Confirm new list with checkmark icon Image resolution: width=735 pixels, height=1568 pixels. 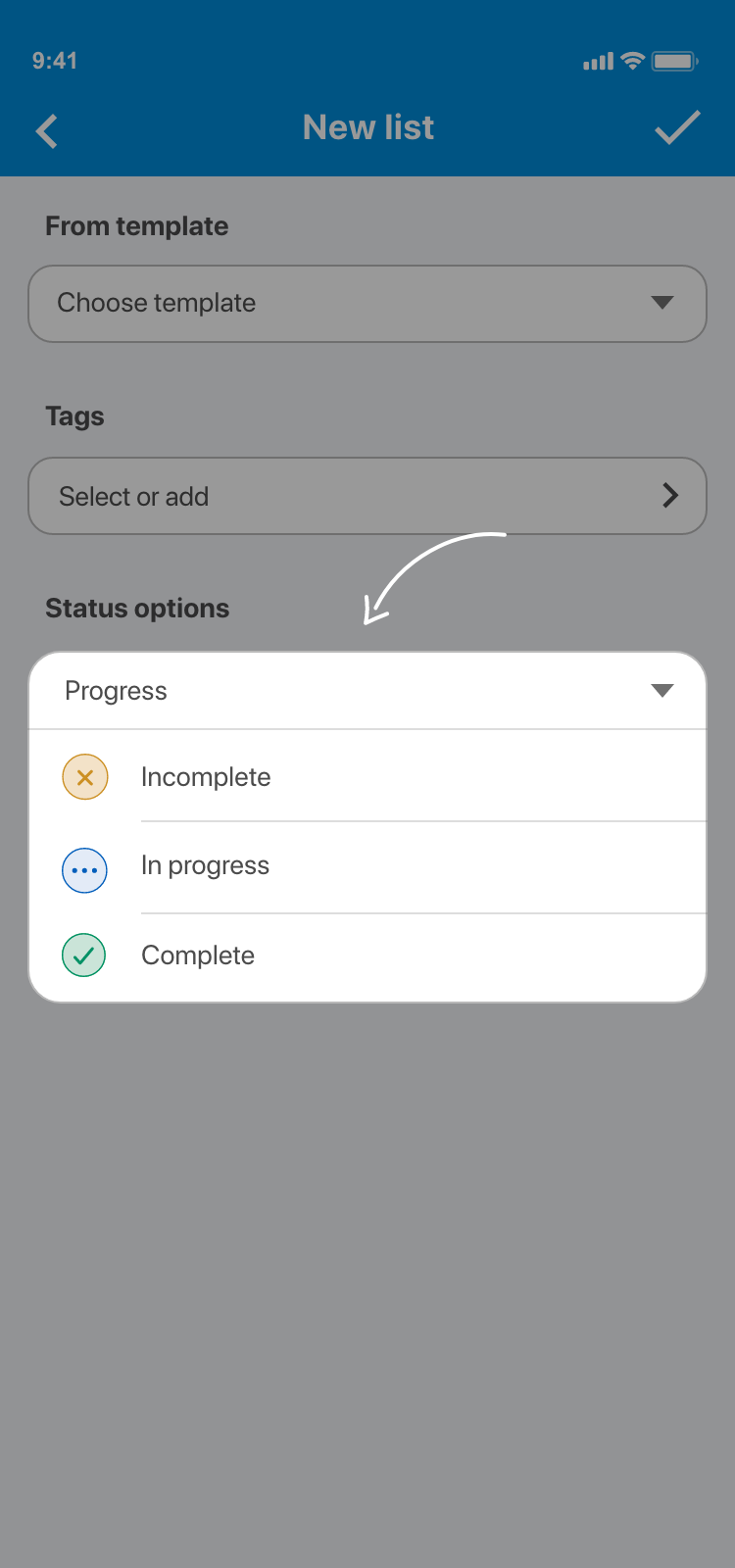coord(677,127)
